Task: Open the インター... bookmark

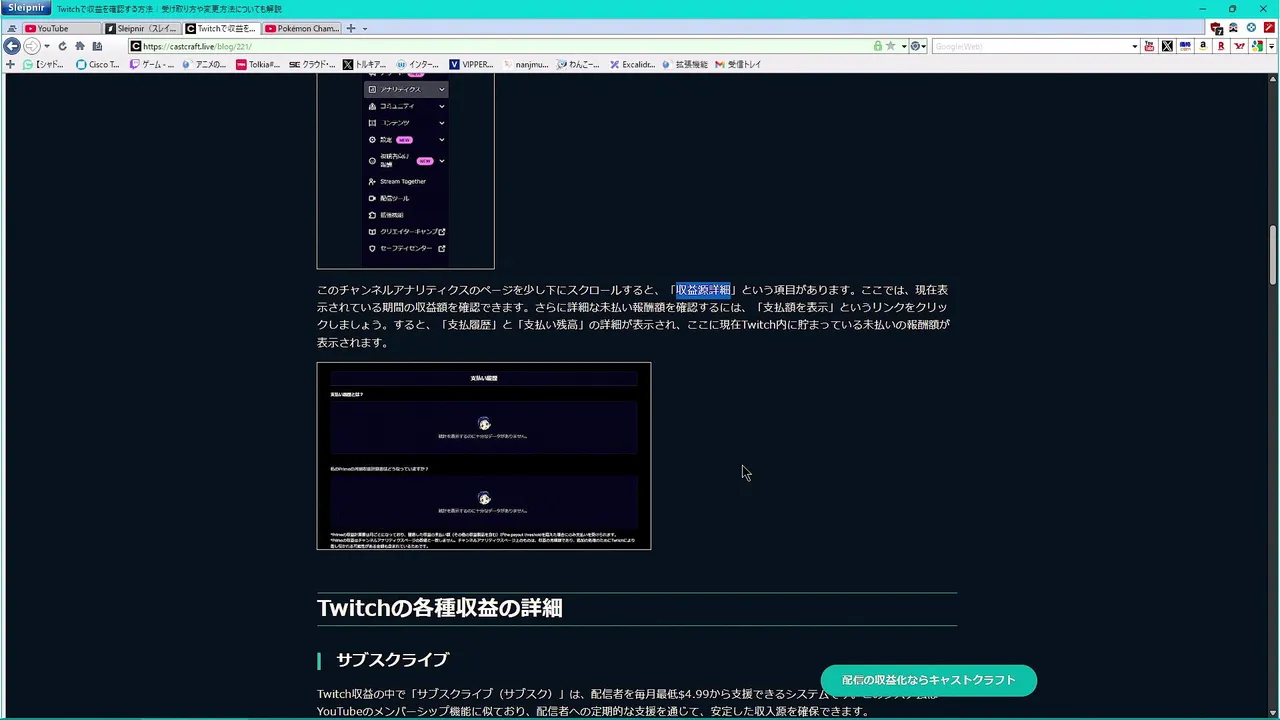Action: pos(417,64)
